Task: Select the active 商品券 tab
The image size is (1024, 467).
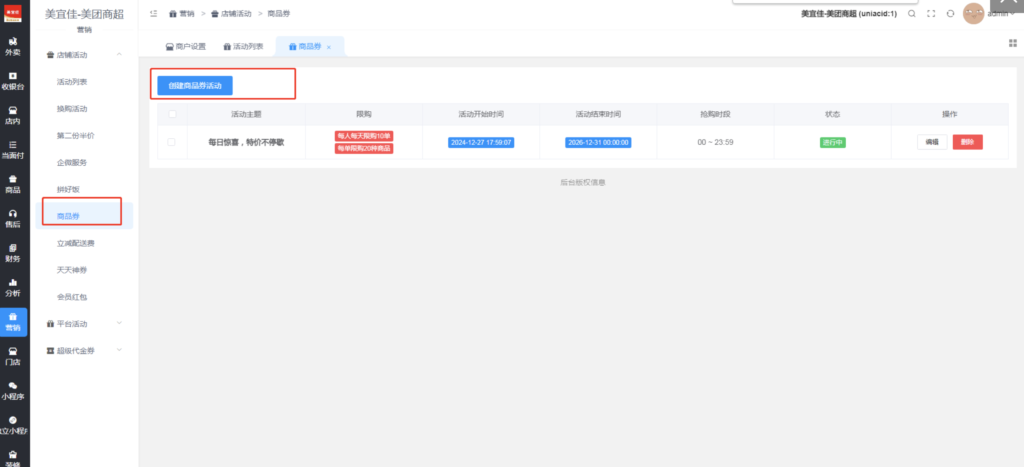Action: 310,46
